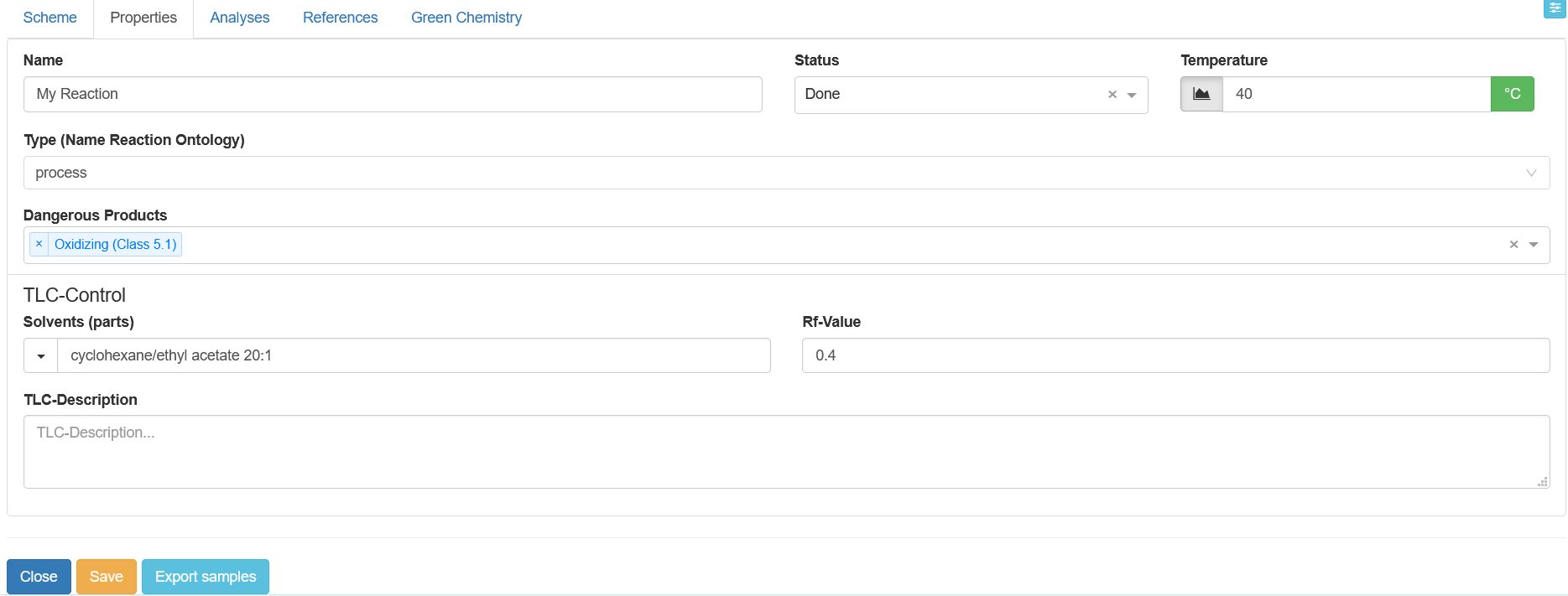The height and width of the screenshot is (596, 1568).
Task: Click the Rf-Value input field
Action: [x=1175, y=355]
